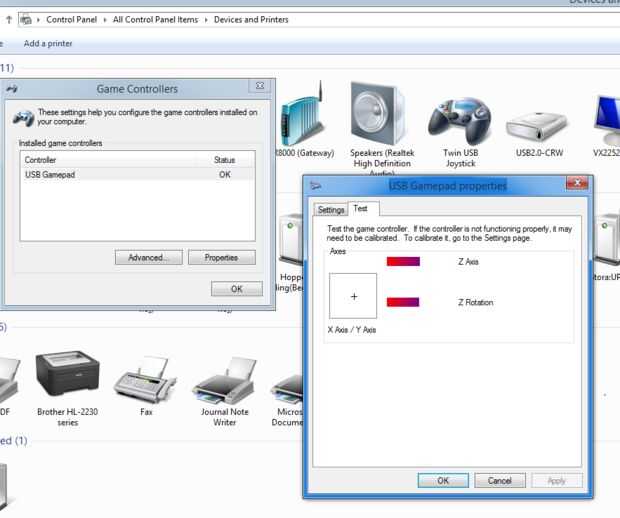Select the Journal Note Writer printer icon

(x=225, y=380)
